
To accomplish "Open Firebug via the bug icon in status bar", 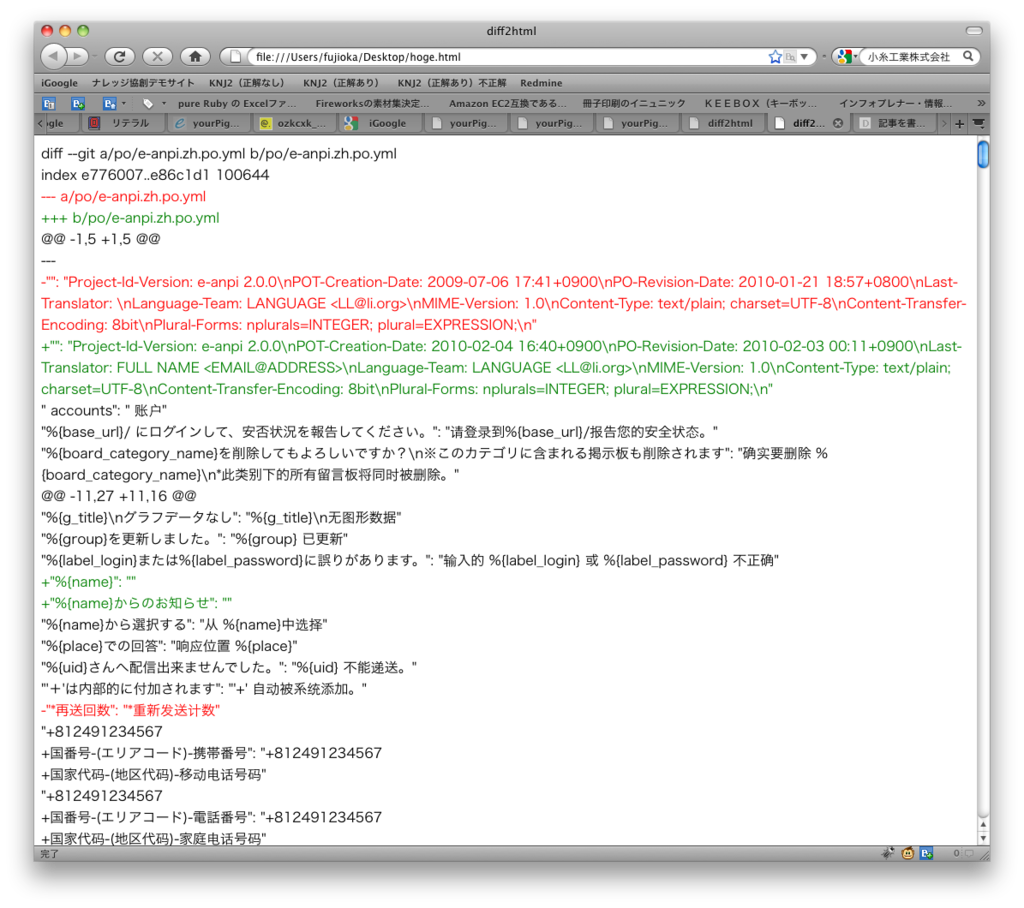I will pos(888,853).
